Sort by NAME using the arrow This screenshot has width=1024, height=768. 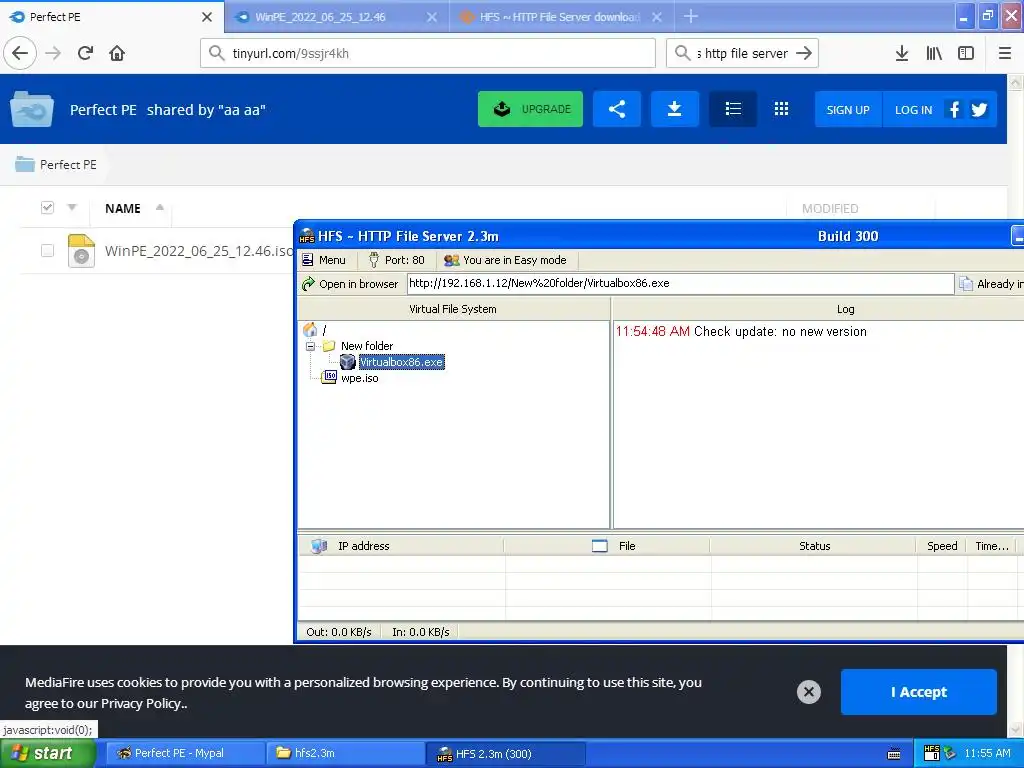(160, 208)
